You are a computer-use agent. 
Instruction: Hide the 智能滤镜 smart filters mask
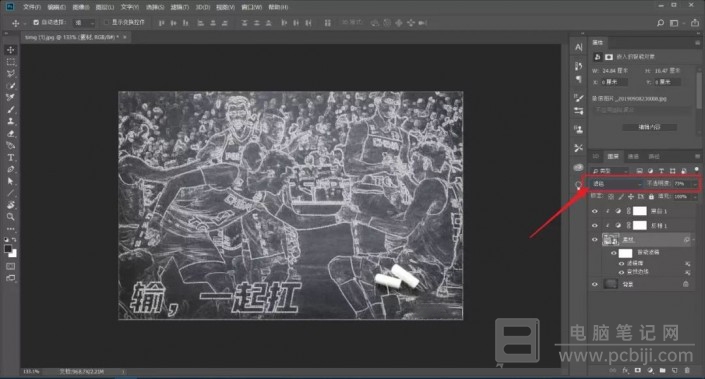[614, 253]
